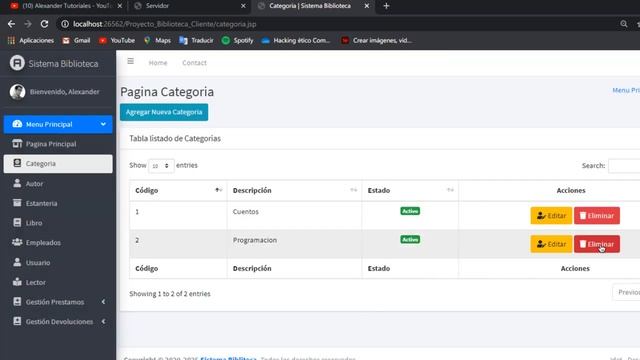Reload the page with refresh icon
The width and height of the screenshot is (640, 360).
[44, 24]
